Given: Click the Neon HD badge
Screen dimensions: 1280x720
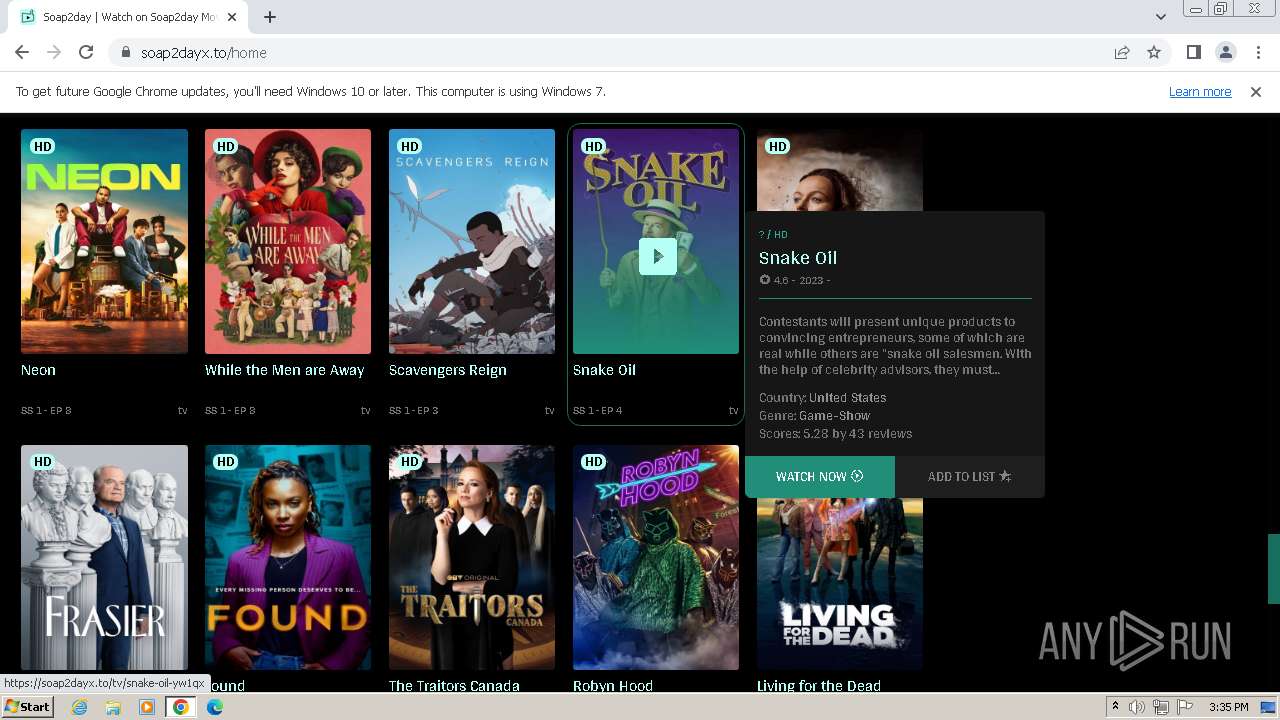Looking at the screenshot, I should (42, 146).
